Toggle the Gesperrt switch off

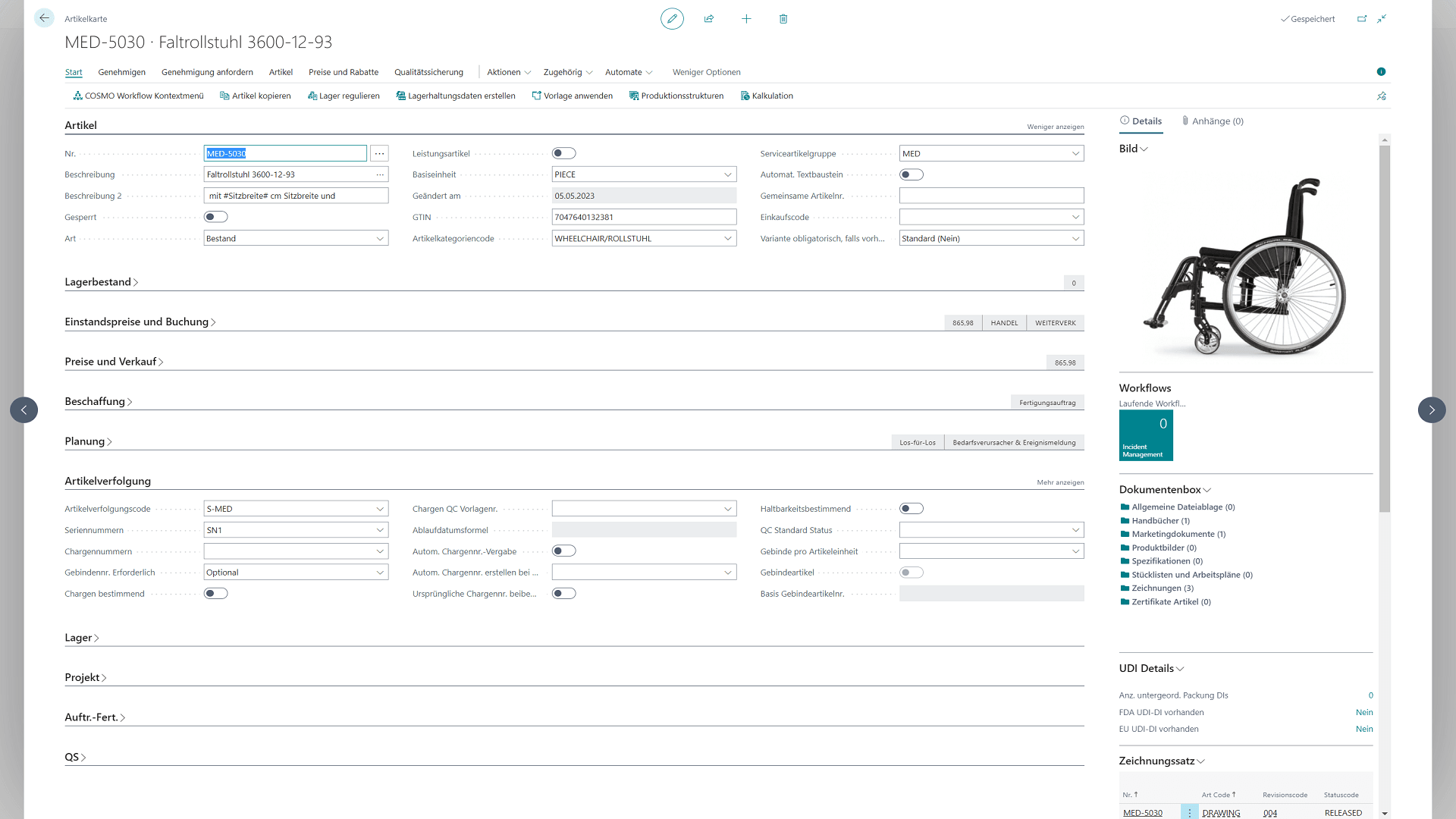click(x=216, y=216)
